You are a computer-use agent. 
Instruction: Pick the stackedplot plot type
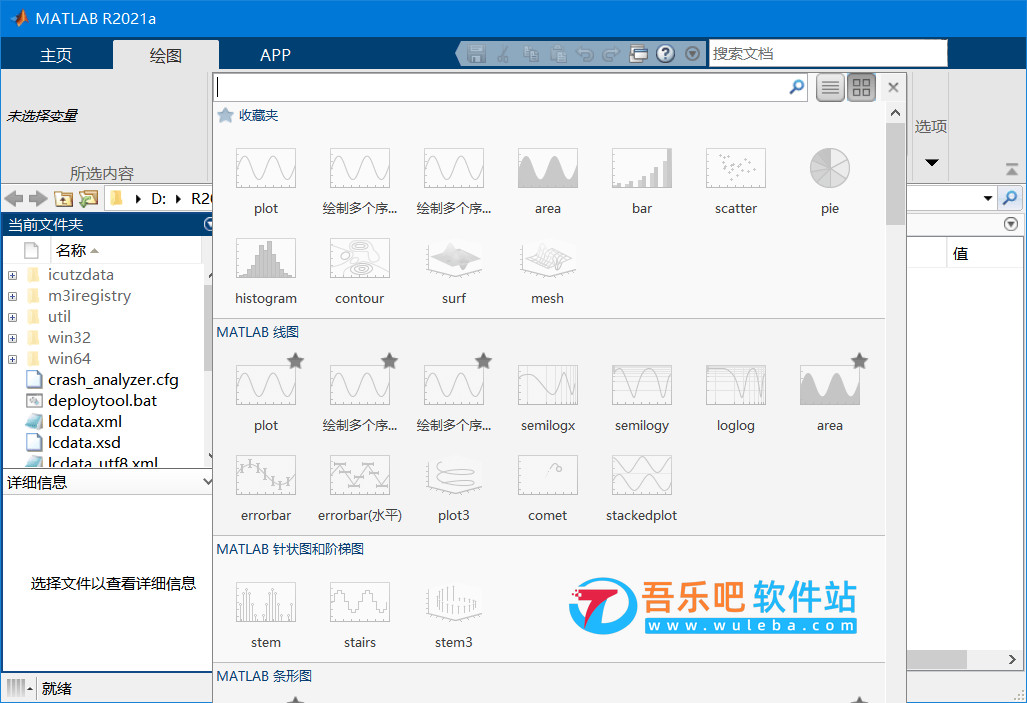[641, 487]
